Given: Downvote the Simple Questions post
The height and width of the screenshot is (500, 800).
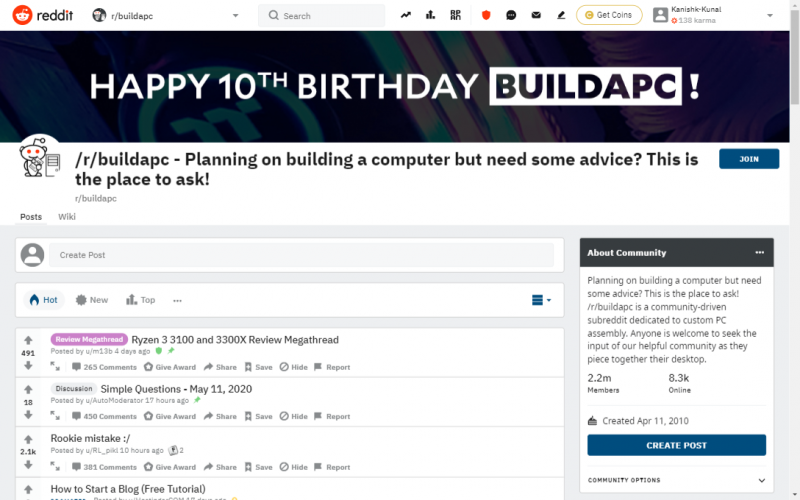Looking at the screenshot, I should click(28, 415).
